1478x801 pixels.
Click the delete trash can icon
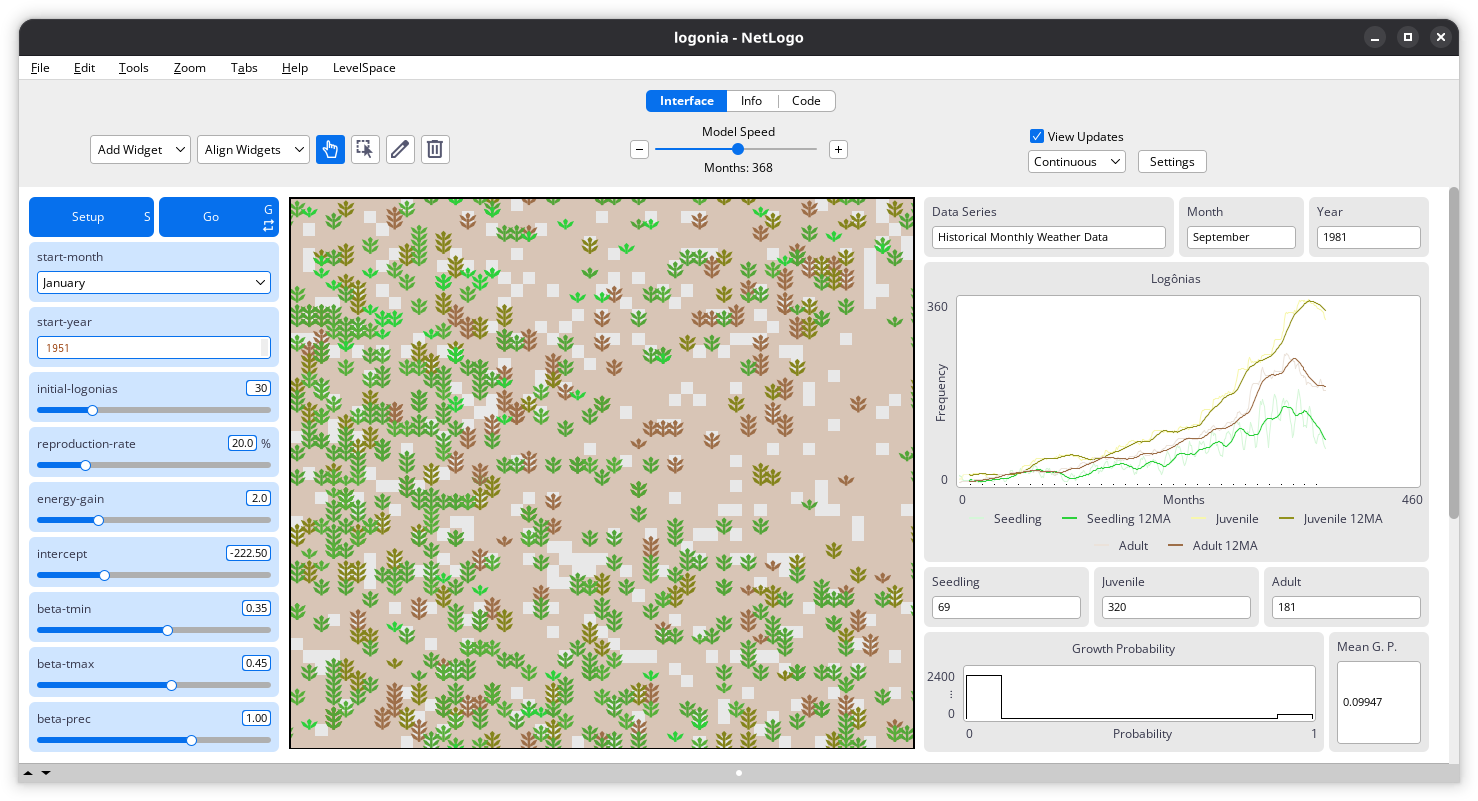tap(435, 150)
